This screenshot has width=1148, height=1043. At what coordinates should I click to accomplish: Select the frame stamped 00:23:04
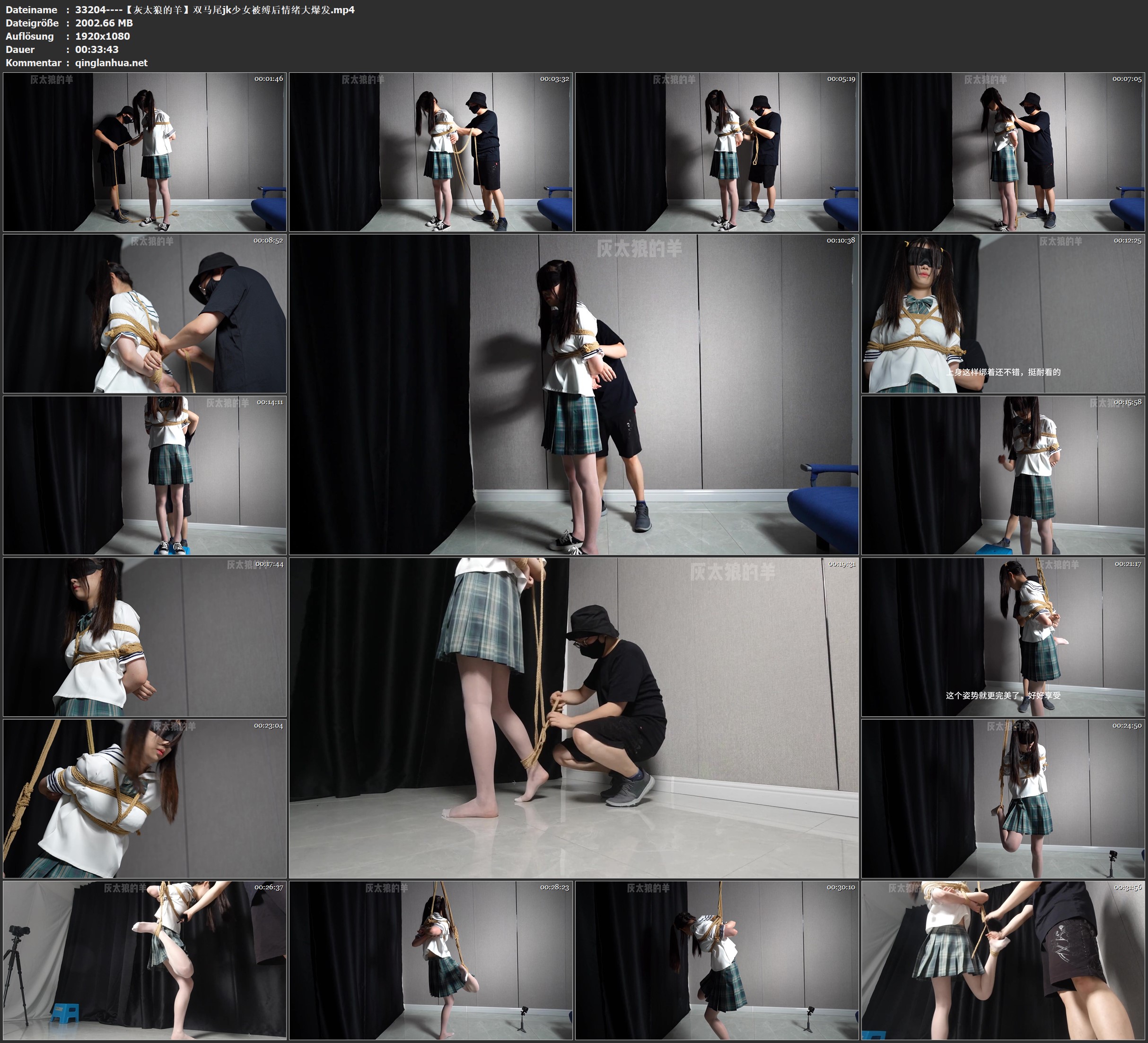[145, 798]
